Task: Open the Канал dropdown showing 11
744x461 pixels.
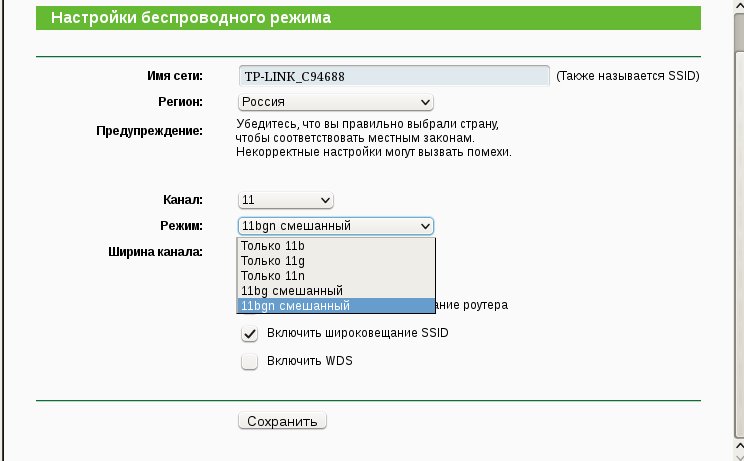Action: (x=285, y=201)
